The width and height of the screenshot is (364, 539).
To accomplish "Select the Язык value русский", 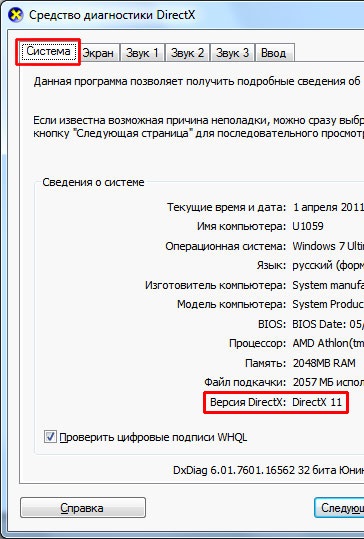I will coord(328,266).
